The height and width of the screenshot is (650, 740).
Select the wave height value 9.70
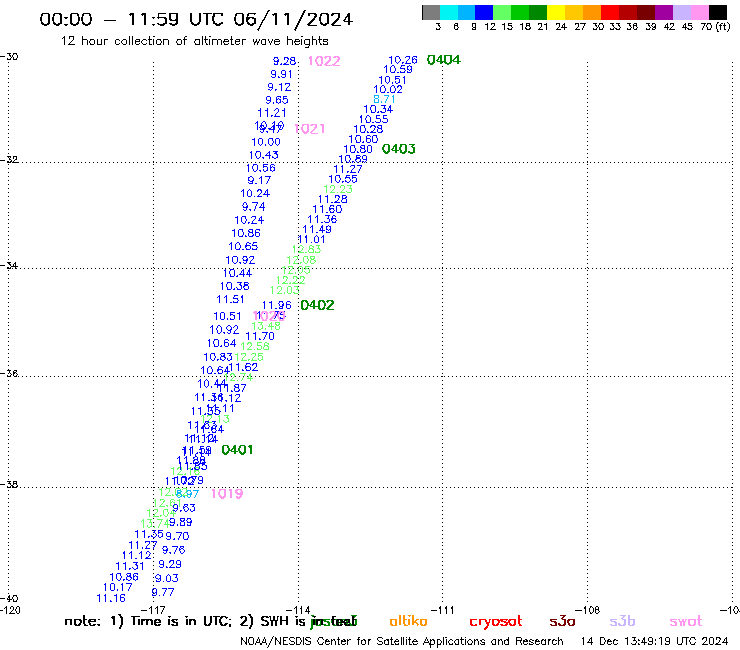[177, 536]
